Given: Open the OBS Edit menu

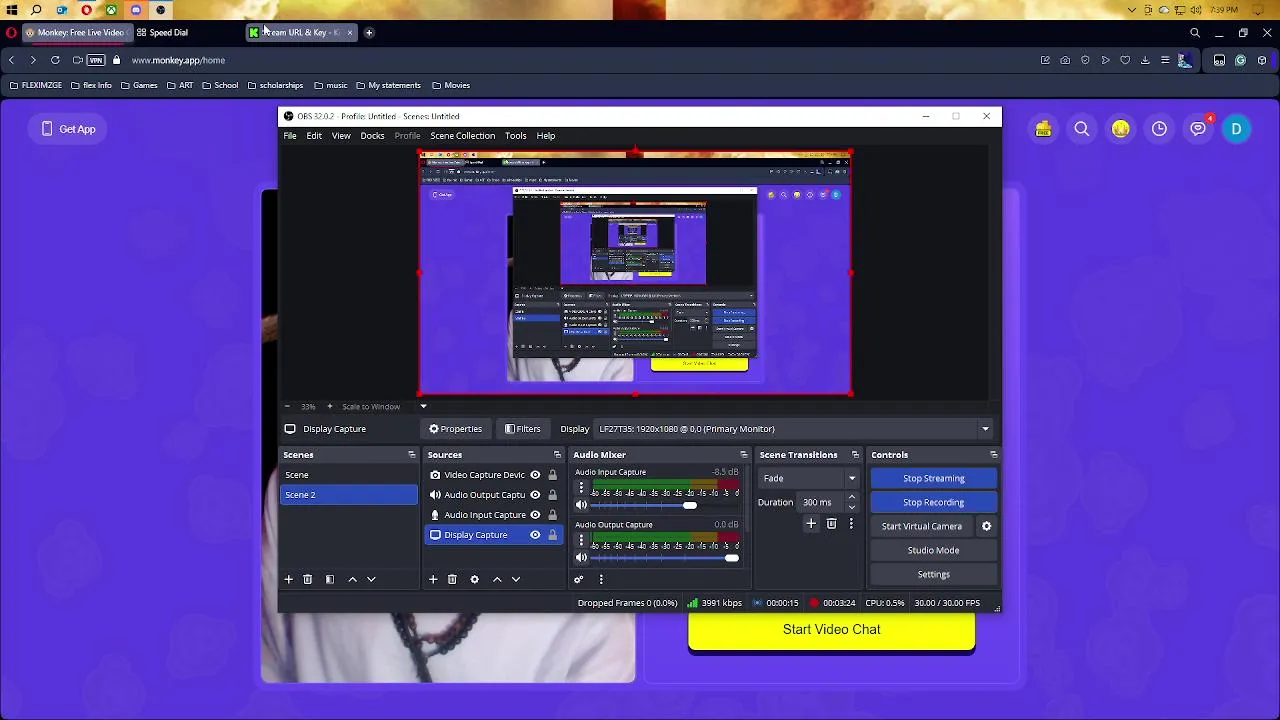Looking at the screenshot, I should point(314,136).
